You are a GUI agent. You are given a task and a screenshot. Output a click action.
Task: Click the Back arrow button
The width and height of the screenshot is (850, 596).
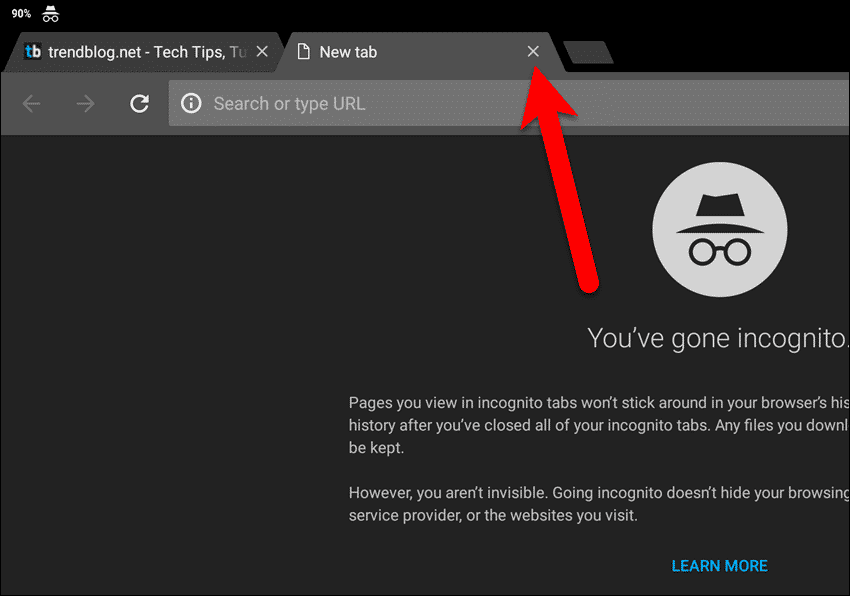coord(32,104)
